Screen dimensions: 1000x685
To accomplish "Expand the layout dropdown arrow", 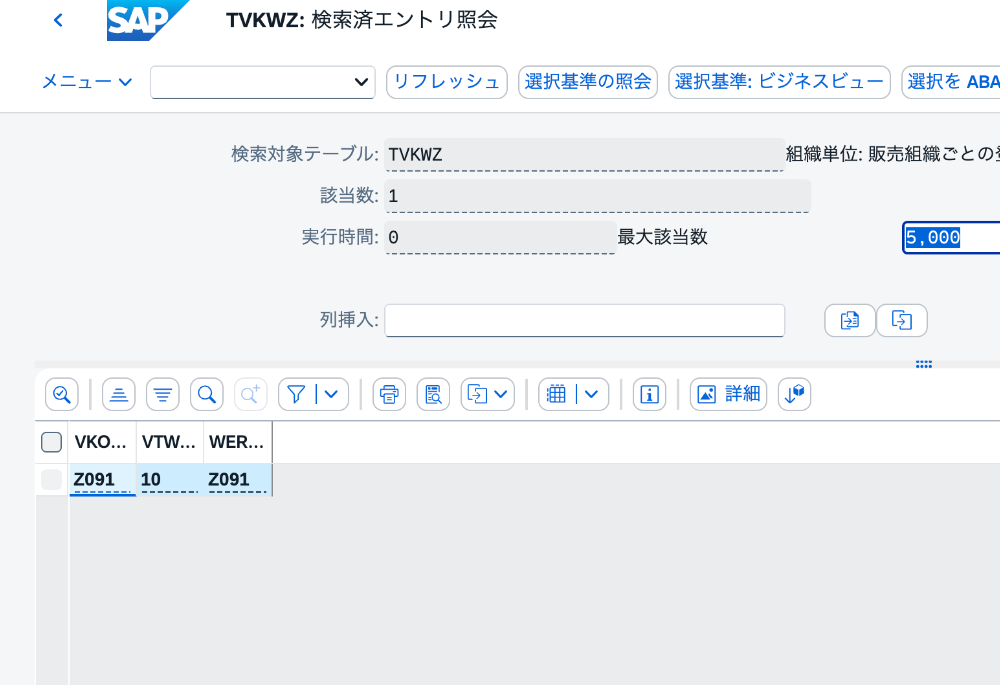I will [592, 394].
